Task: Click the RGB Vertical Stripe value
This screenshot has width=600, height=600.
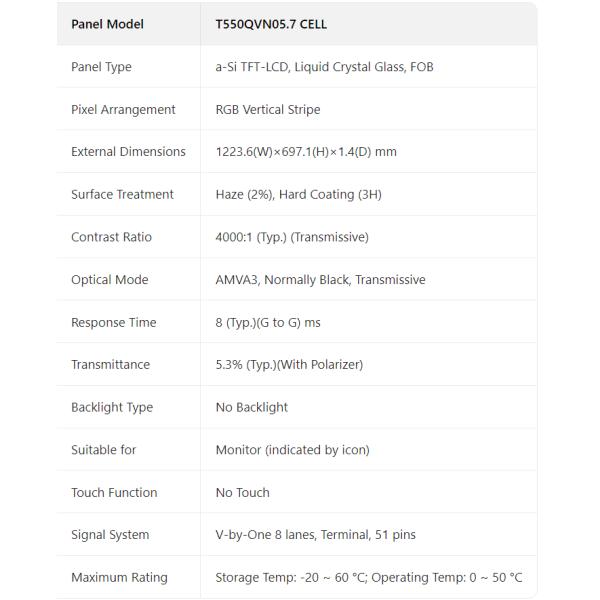Action: (268, 110)
